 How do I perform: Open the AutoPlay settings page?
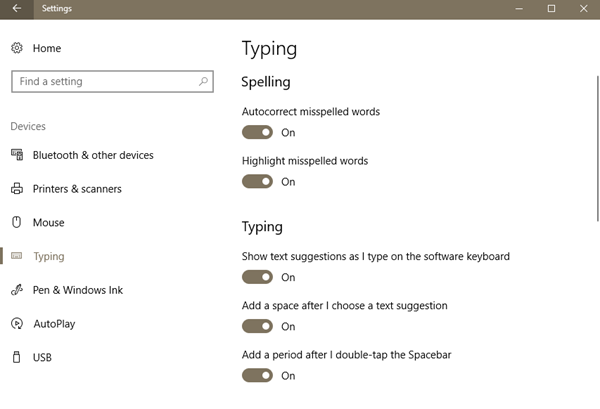click(x=54, y=324)
